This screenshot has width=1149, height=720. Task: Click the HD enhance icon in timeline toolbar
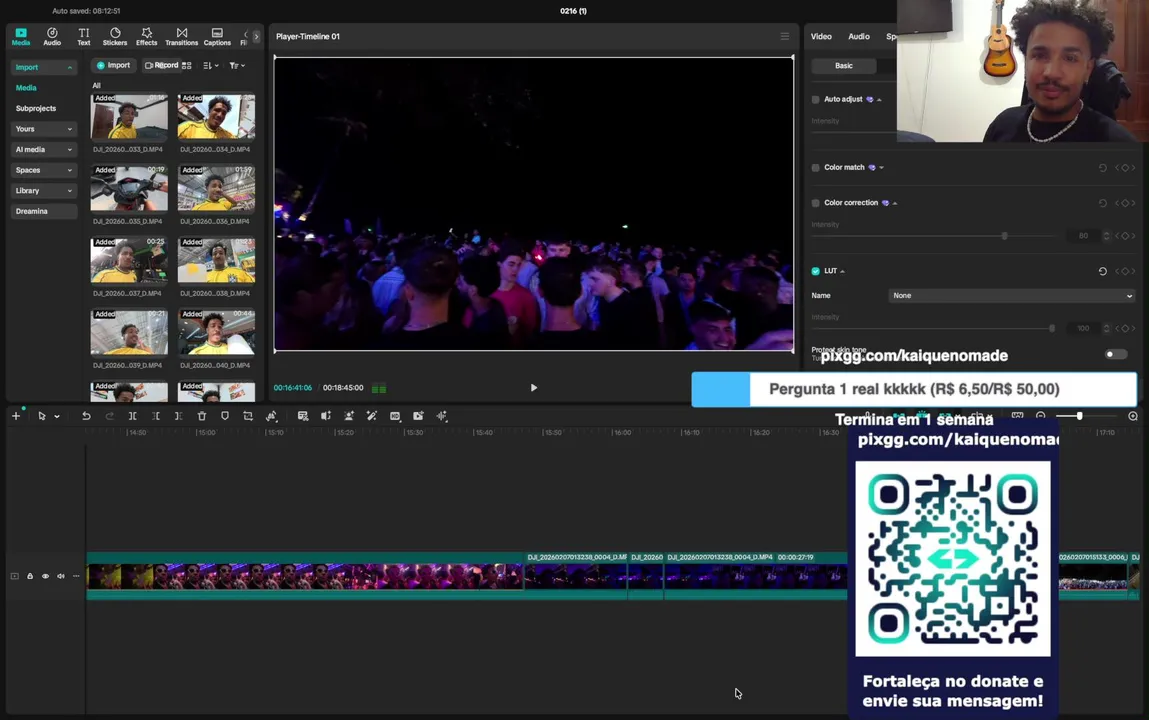pyautogui.click(x=395, y=416)
